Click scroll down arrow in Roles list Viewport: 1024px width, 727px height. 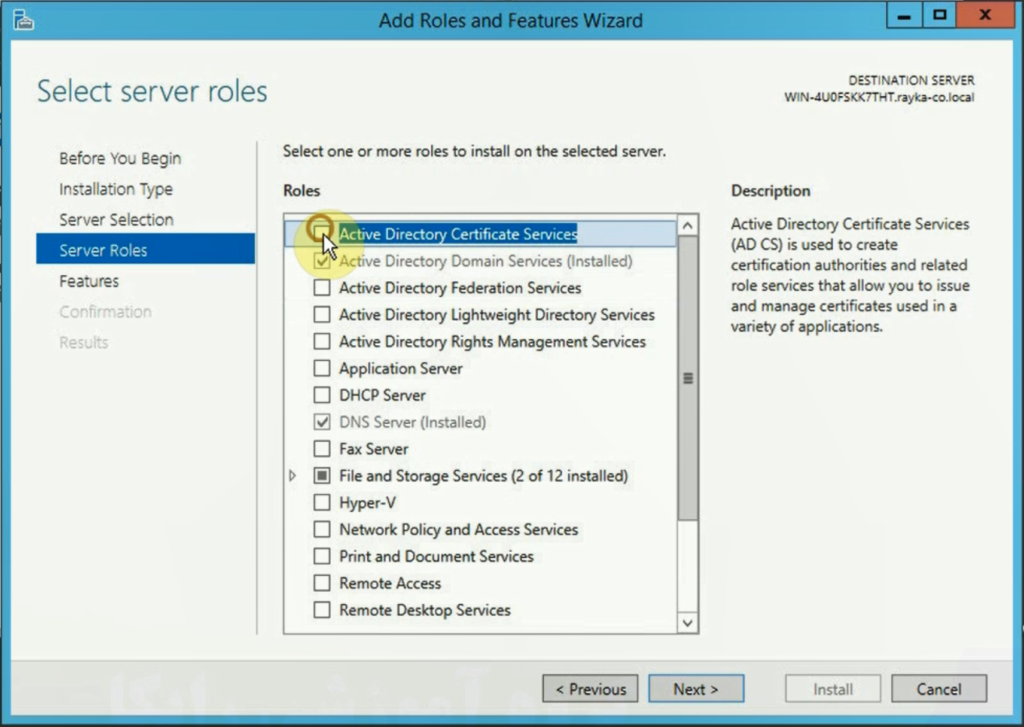[x=688, y=622]
